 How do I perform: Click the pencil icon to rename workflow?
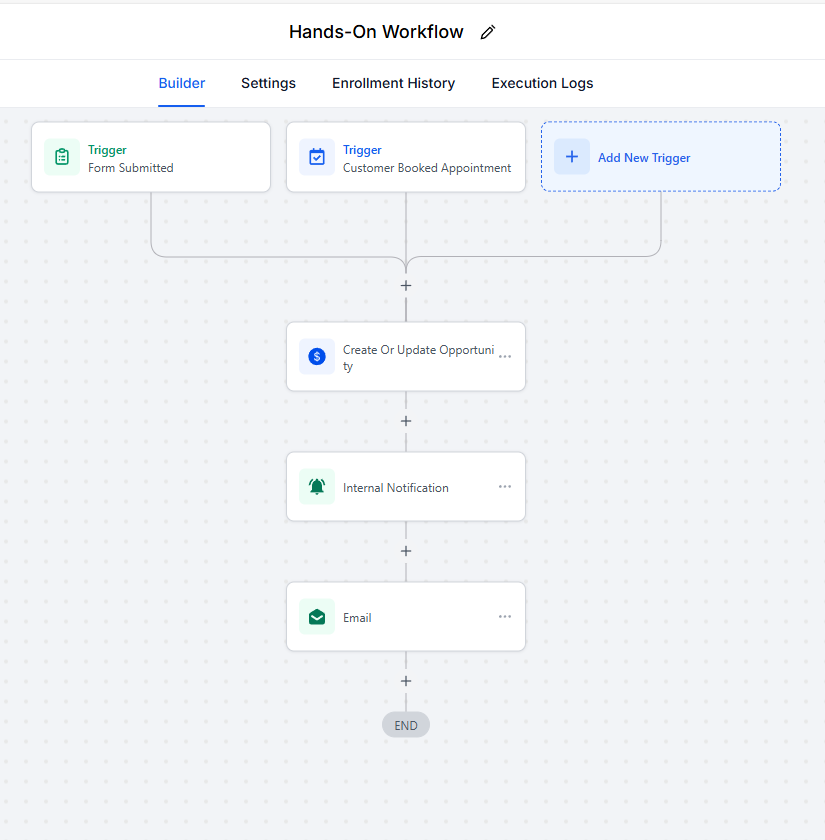tap(488, 32)
